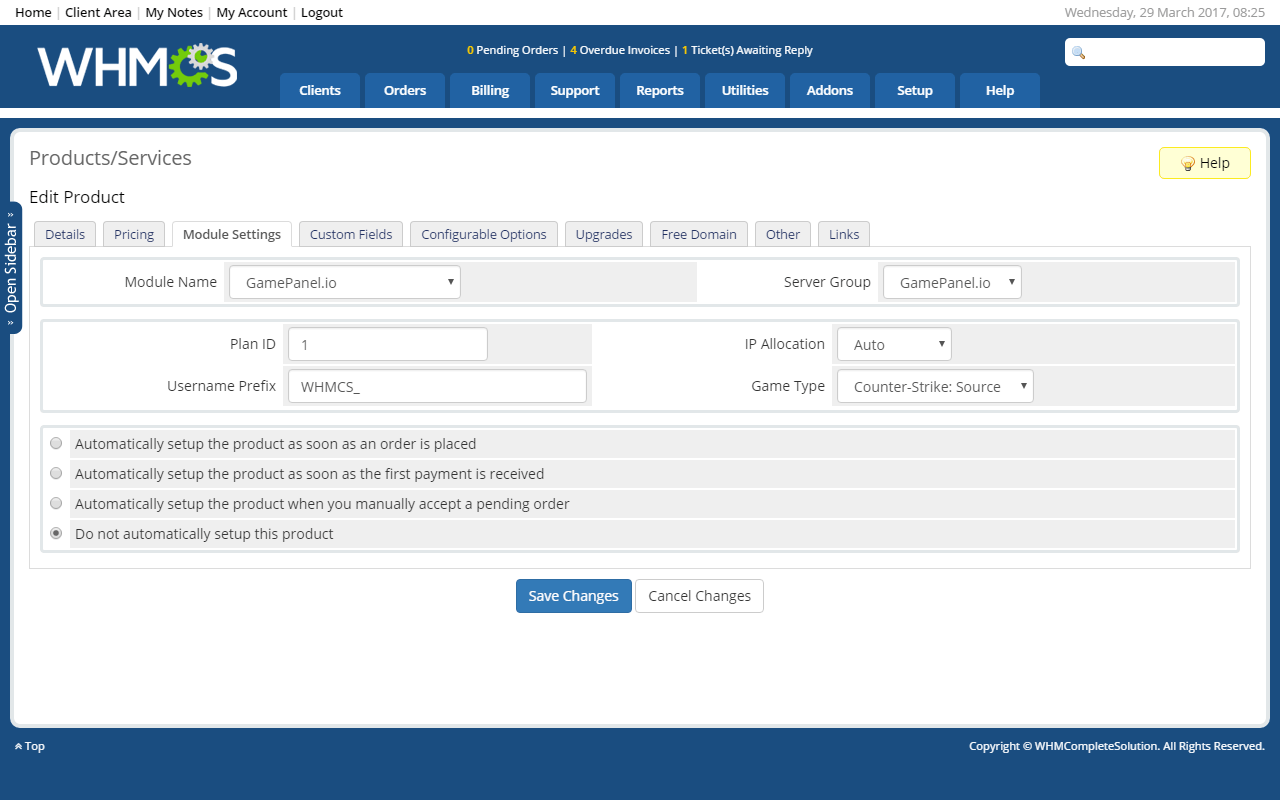Open the Clients menu

(x=320, y=90)
